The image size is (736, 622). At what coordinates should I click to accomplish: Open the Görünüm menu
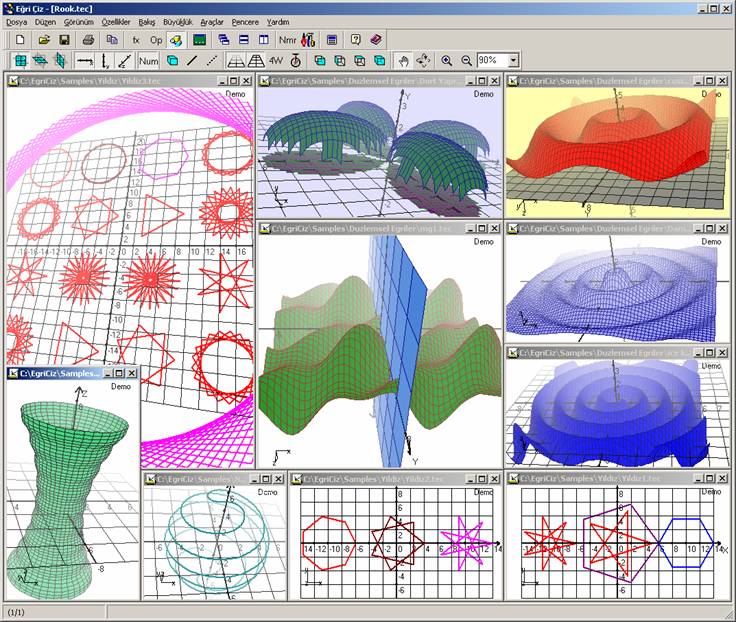click(x=79, y=22)
